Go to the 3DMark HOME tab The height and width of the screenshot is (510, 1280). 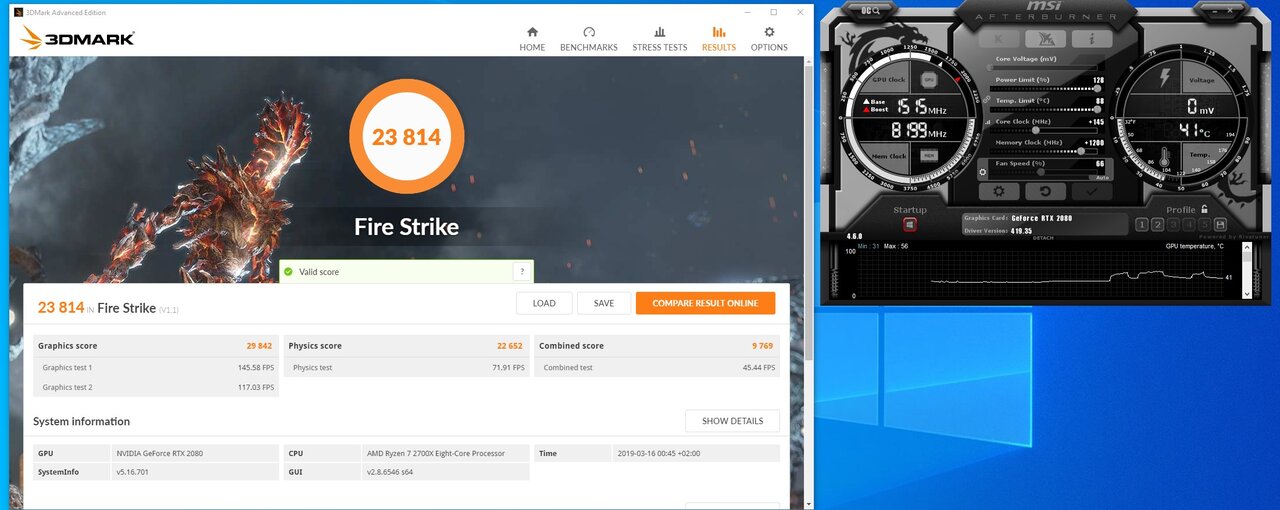[x=532, y=39]
